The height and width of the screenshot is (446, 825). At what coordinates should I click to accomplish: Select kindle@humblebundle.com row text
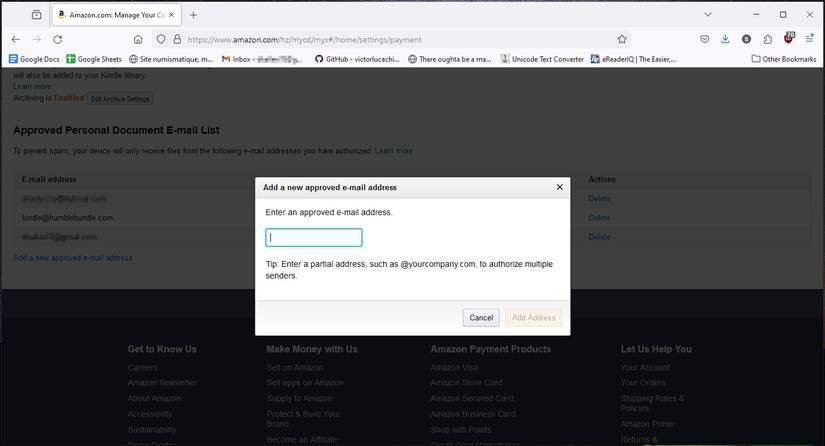click(67, 218)
